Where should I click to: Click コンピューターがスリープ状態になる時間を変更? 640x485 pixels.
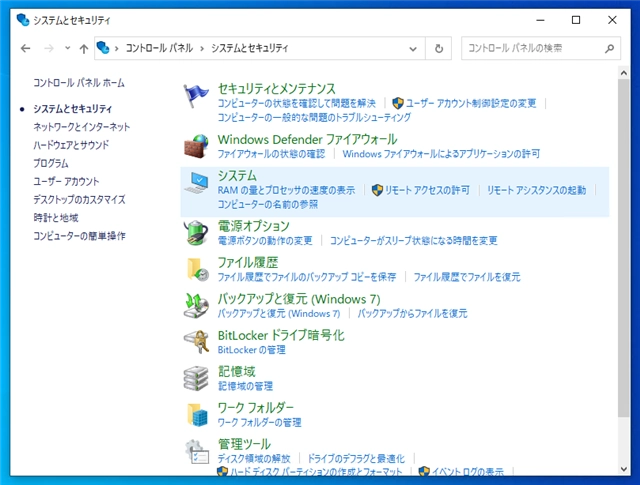coord(413,241)
